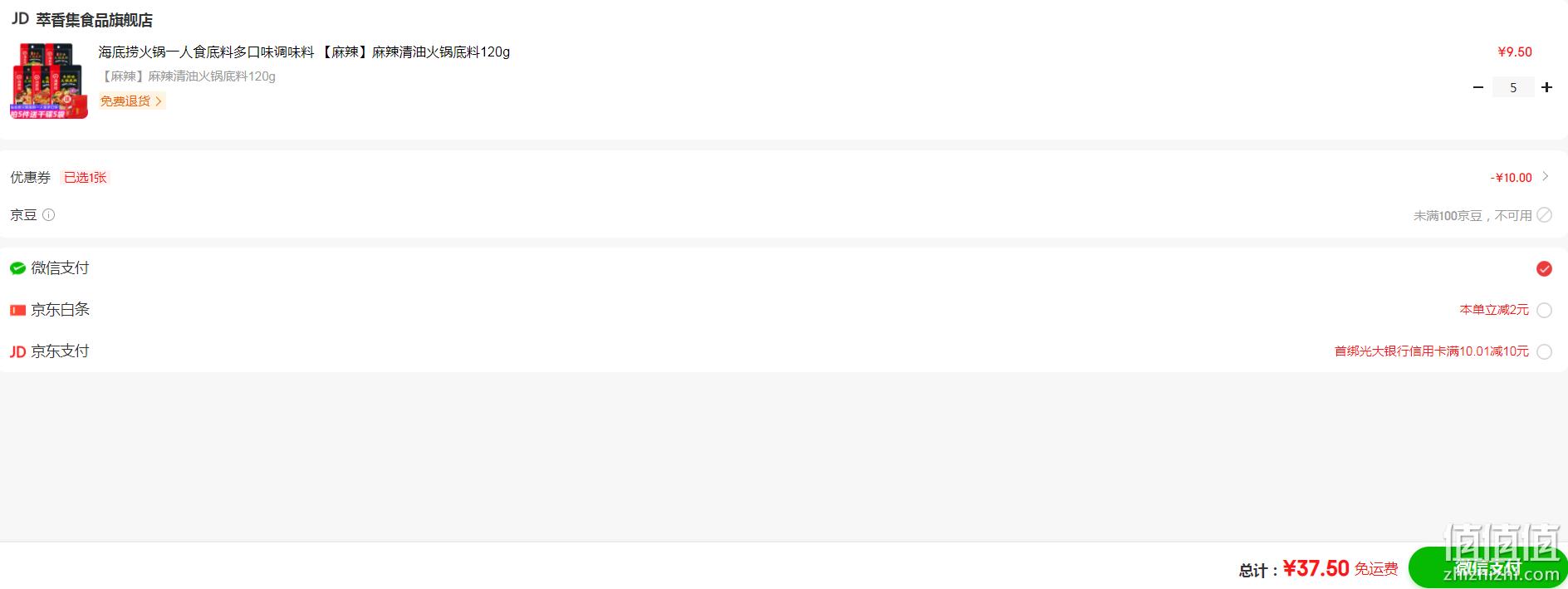This screenshot has height=589, width=1568.
Task: Click the quantity input field showing 5
Action: click(x=1513, y=87)
